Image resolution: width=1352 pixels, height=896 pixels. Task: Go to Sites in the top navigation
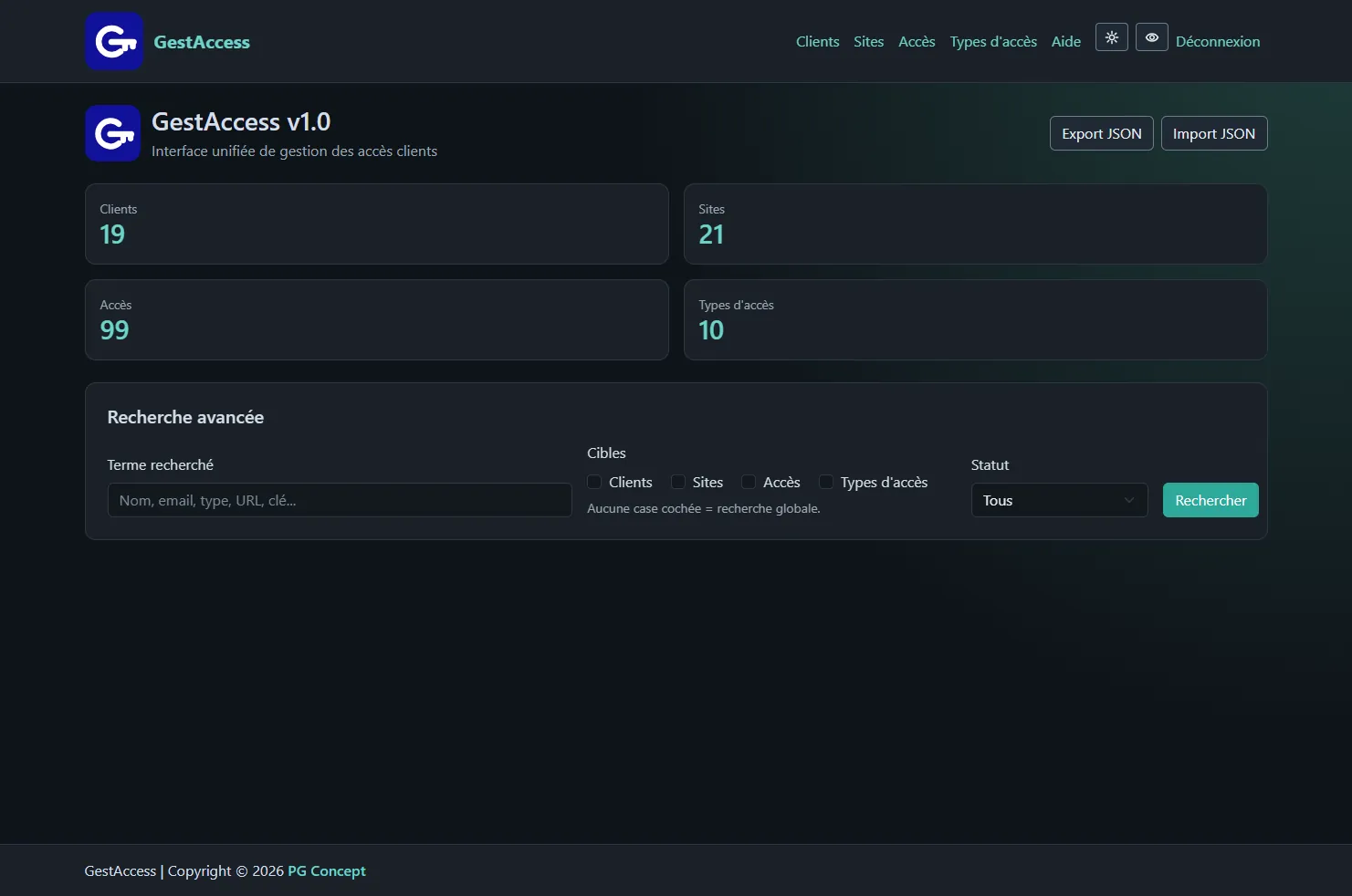[868, 41]
